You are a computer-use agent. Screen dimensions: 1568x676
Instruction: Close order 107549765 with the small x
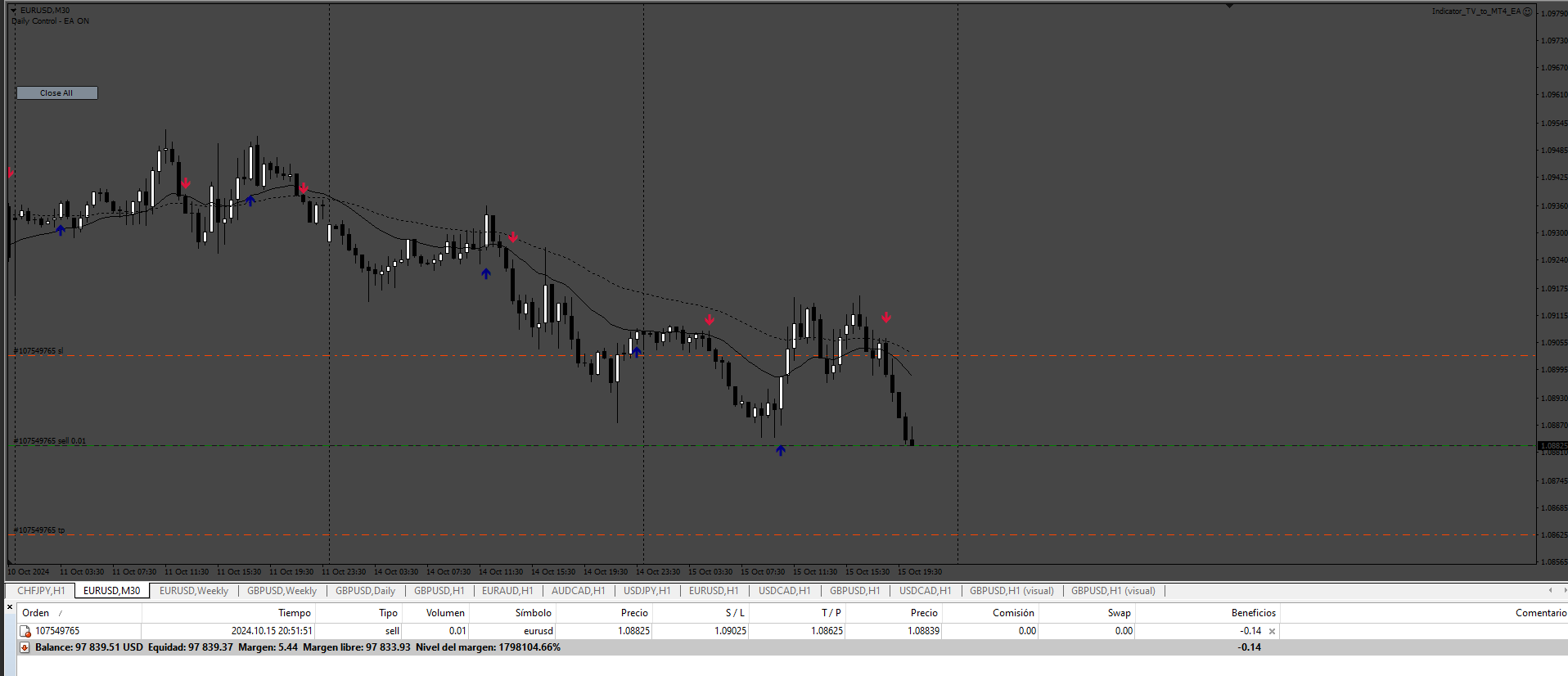coord(1272,631)
